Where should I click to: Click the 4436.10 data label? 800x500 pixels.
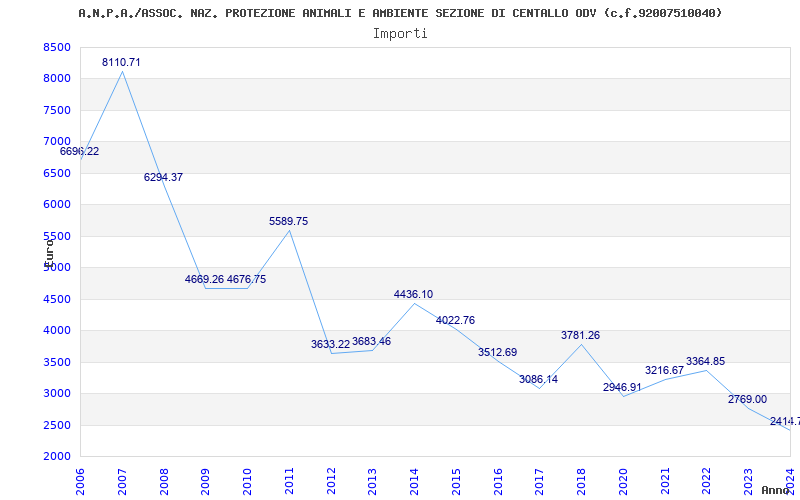coord(413,294)
